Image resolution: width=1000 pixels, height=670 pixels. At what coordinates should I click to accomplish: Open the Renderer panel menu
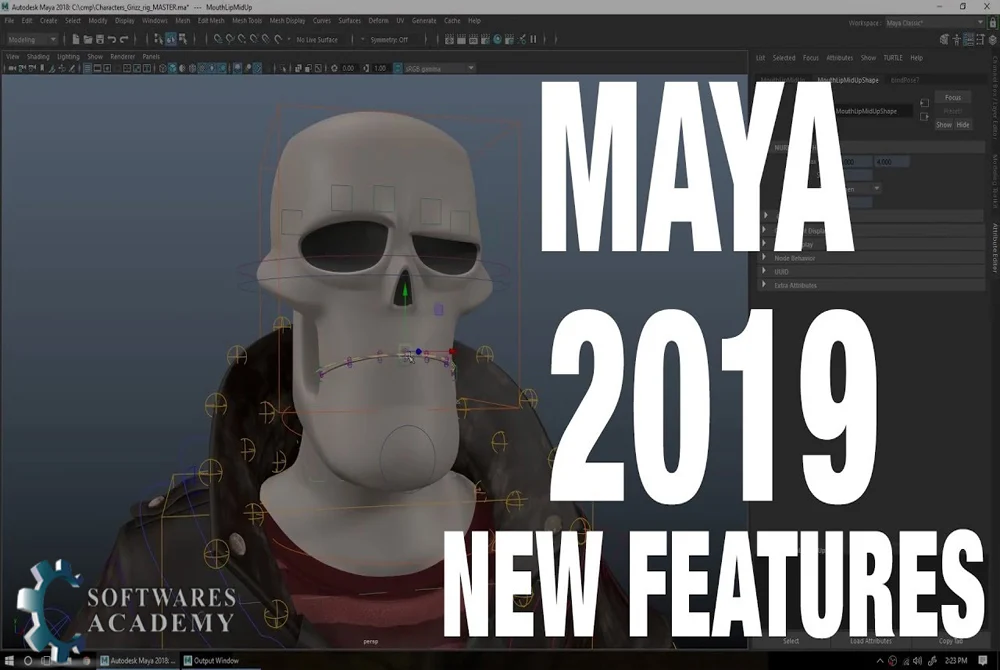pyautogui.click(x=122, y=57)
